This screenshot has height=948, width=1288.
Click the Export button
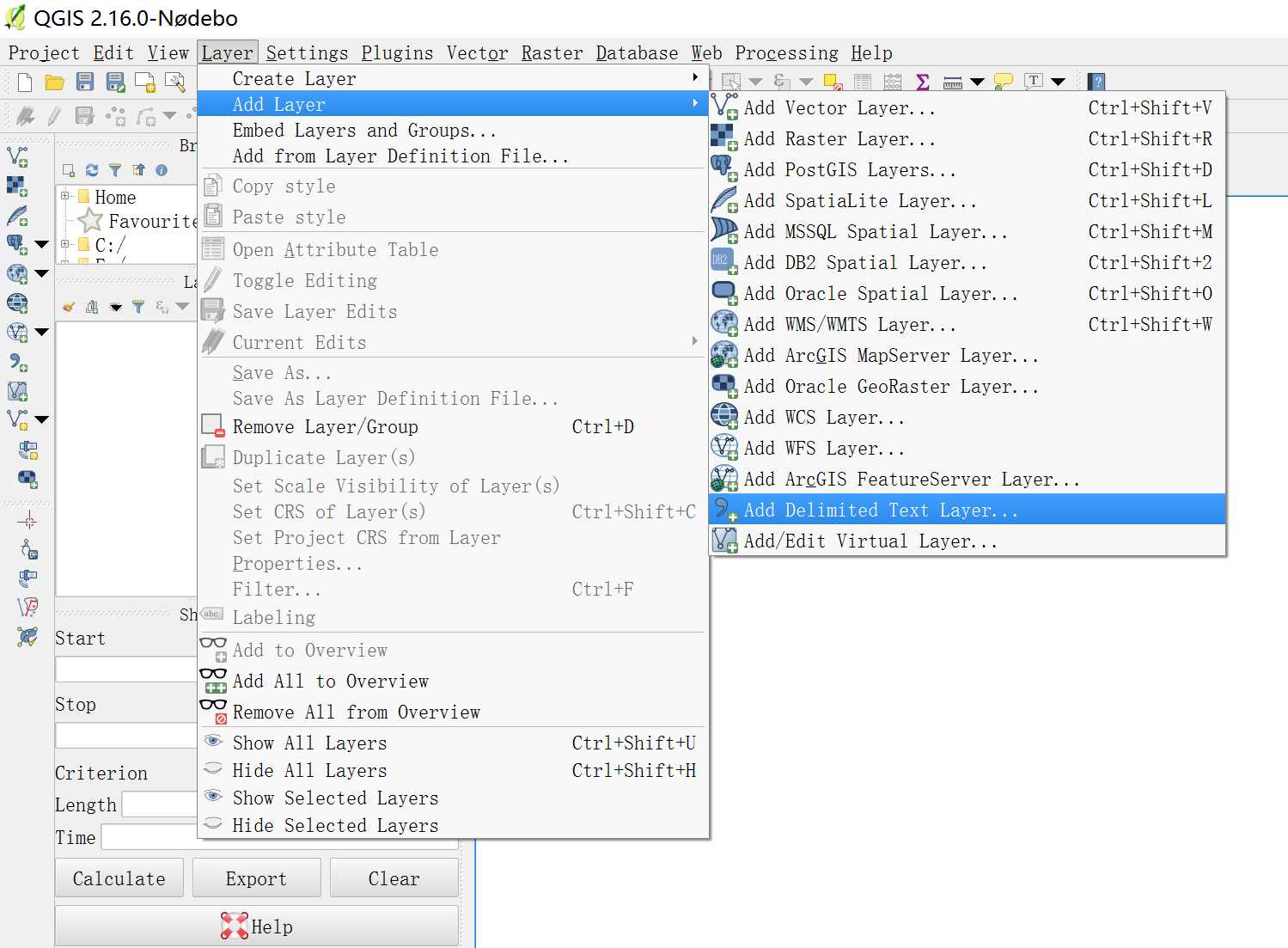click(x=256, y=878)
